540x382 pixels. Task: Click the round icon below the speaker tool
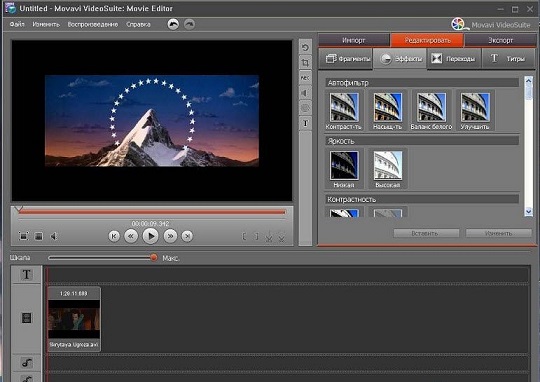305,108
